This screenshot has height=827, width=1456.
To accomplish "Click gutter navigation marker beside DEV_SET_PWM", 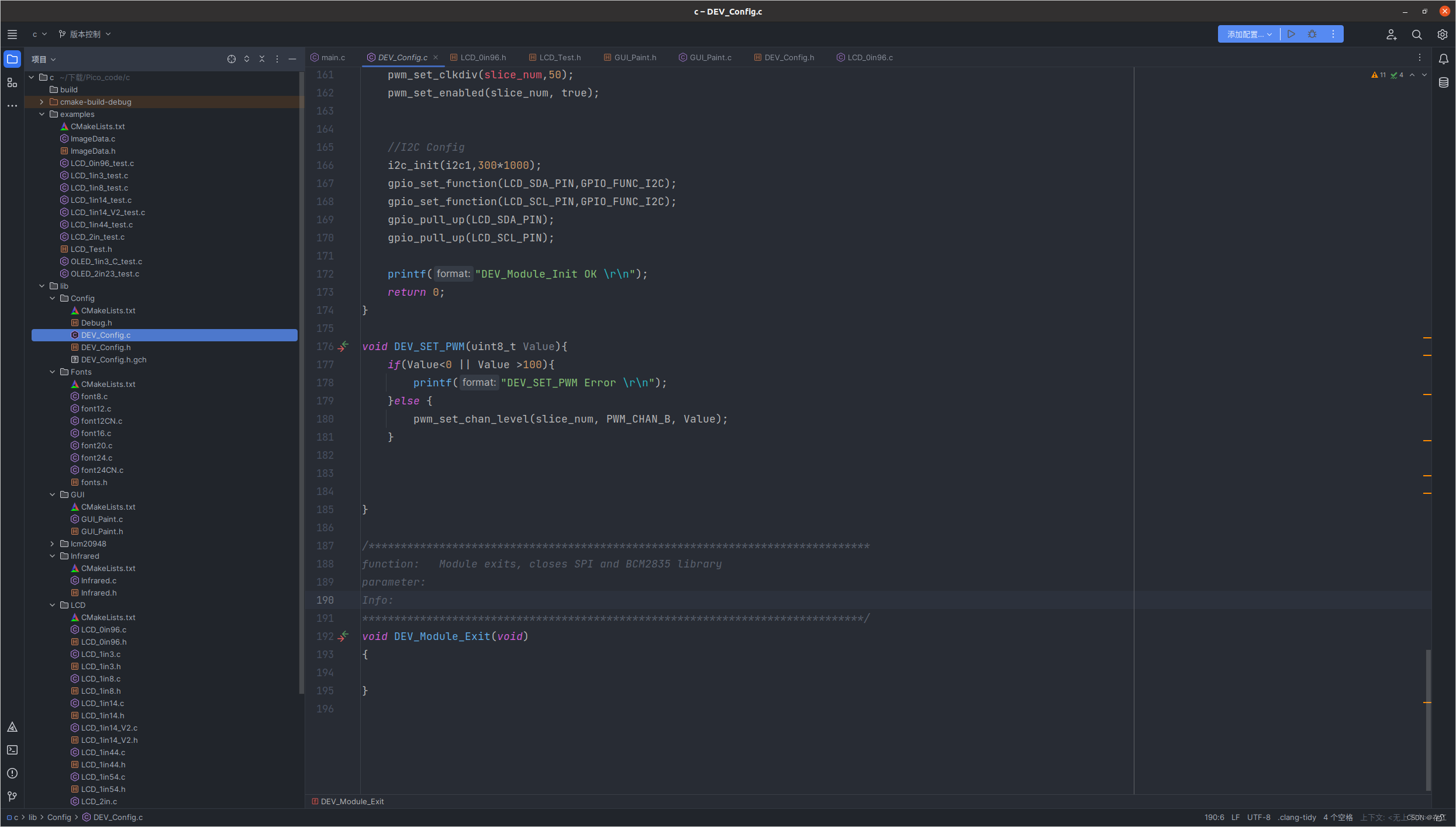I will click(343, 346).
